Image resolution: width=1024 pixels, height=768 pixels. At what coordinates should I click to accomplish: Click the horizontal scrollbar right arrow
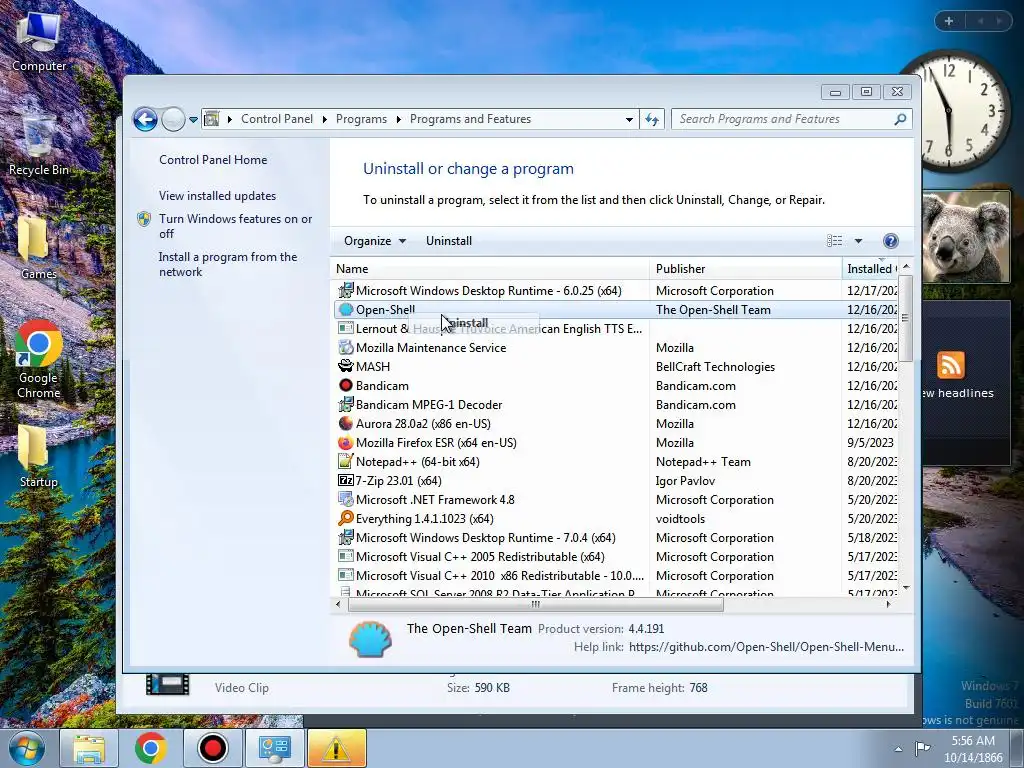(888, 605)
